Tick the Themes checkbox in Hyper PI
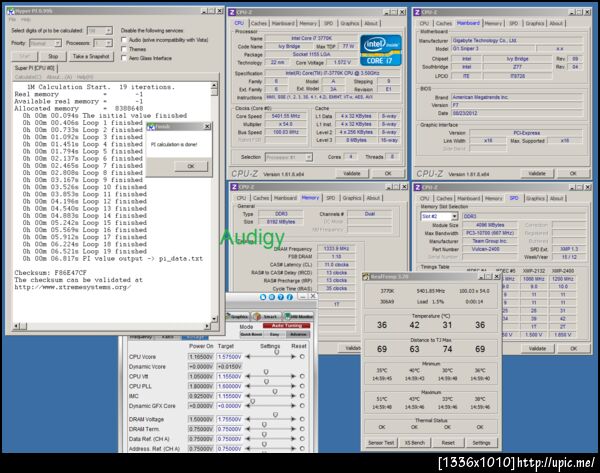Screen dimensions: 600x473 (124, 49)
